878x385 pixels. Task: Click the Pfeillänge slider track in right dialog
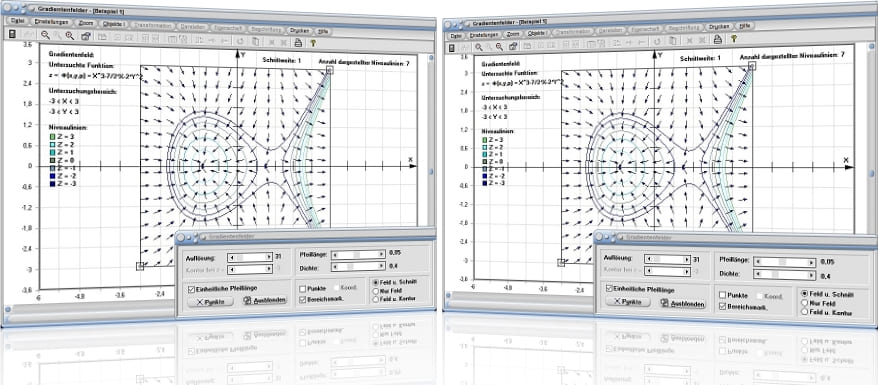click(x=785, y=262)
